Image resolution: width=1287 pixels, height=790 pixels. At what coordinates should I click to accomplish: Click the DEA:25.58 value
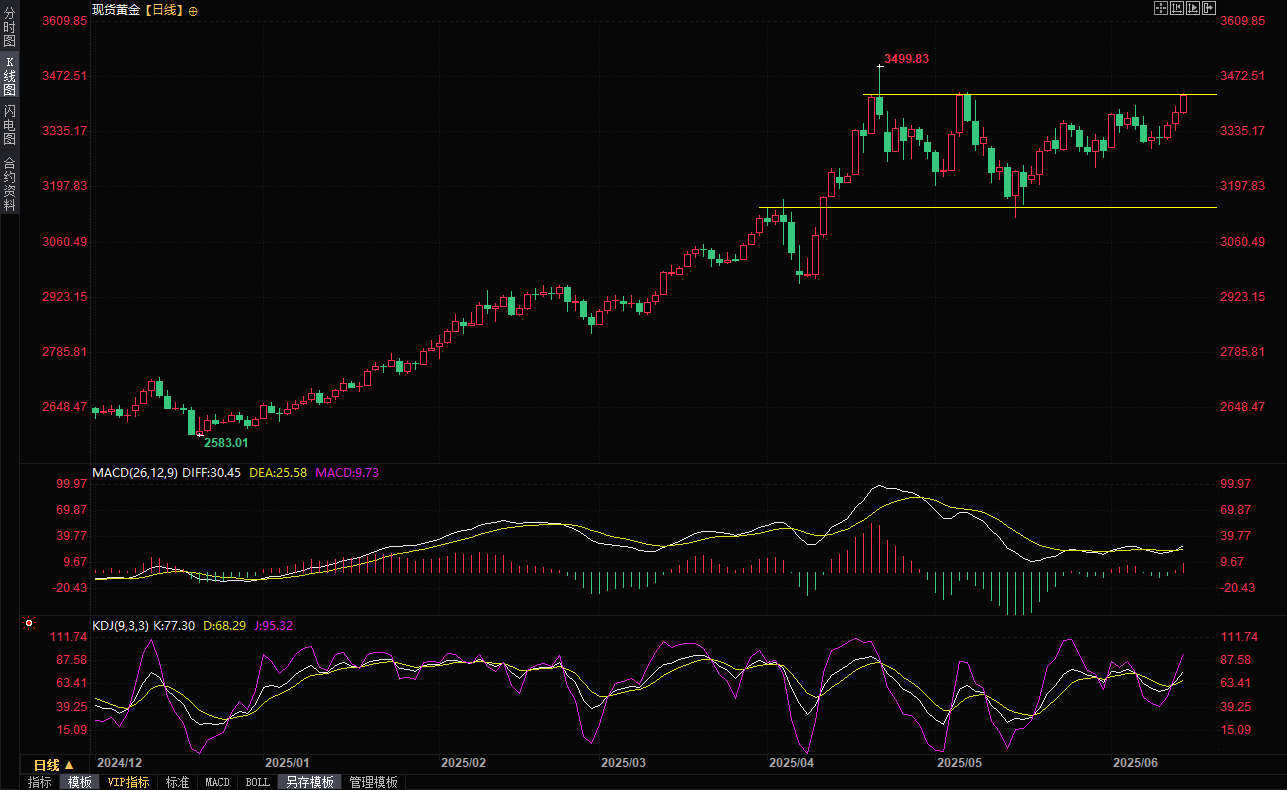pyautogui.click(x=277, y=472)
